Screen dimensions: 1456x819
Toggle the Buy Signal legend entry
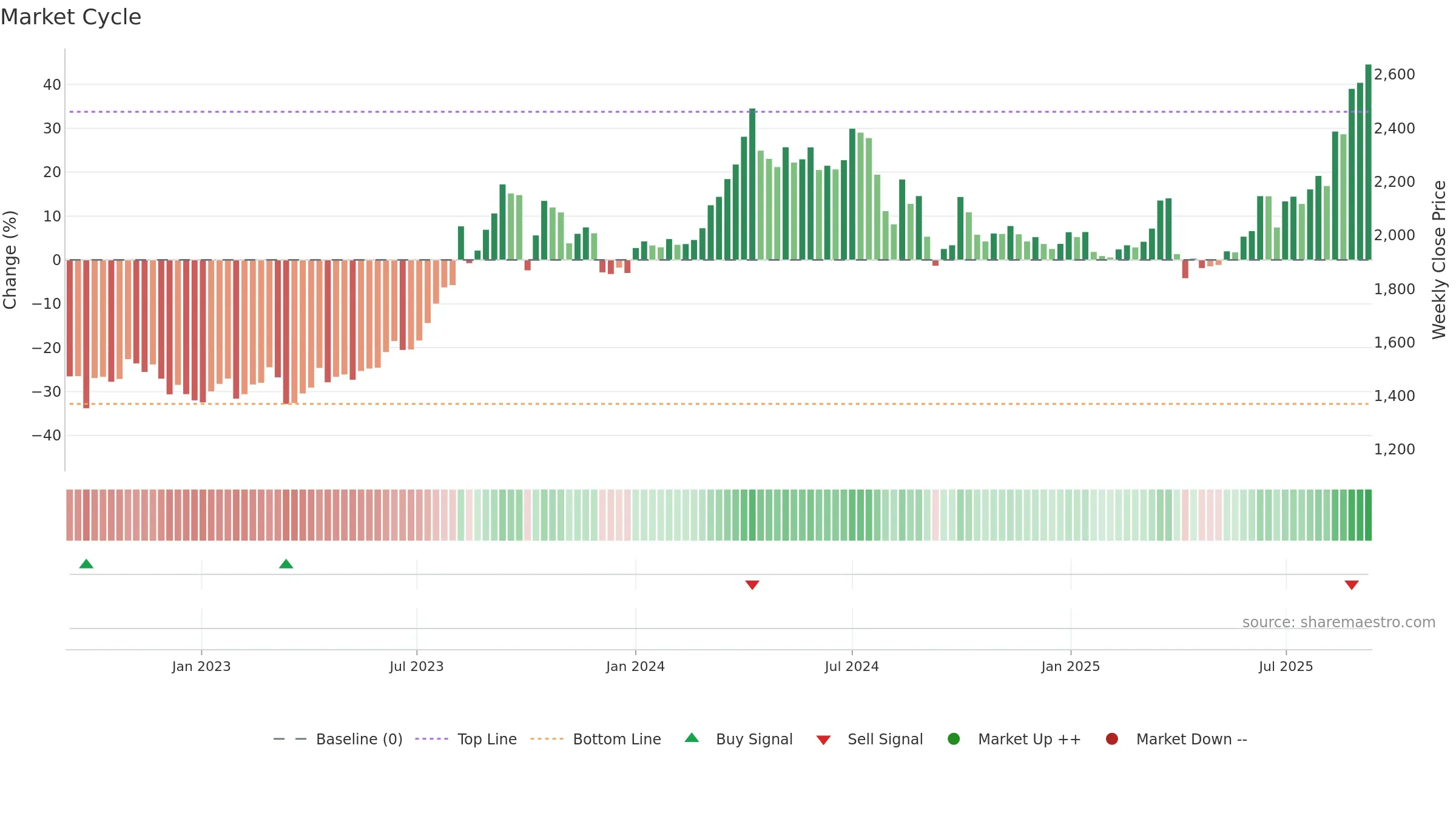tap(738, 739)
